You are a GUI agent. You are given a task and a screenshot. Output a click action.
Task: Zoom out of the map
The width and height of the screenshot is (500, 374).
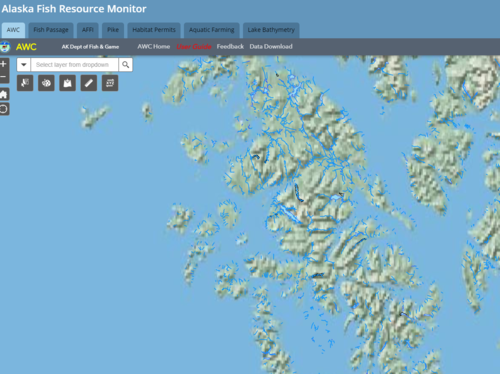[x=4, y=77]
